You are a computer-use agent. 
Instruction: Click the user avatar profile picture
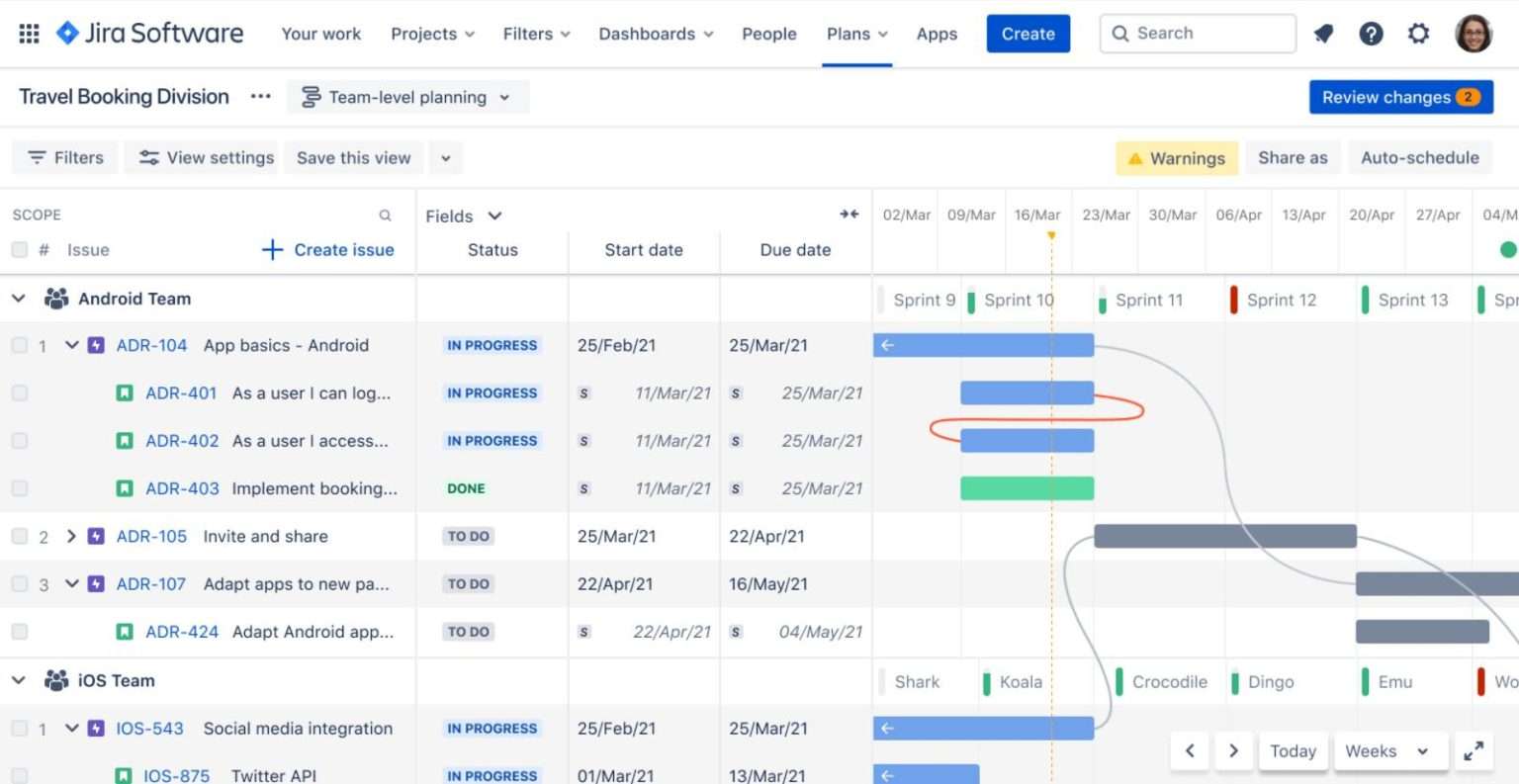[1474, 33]
